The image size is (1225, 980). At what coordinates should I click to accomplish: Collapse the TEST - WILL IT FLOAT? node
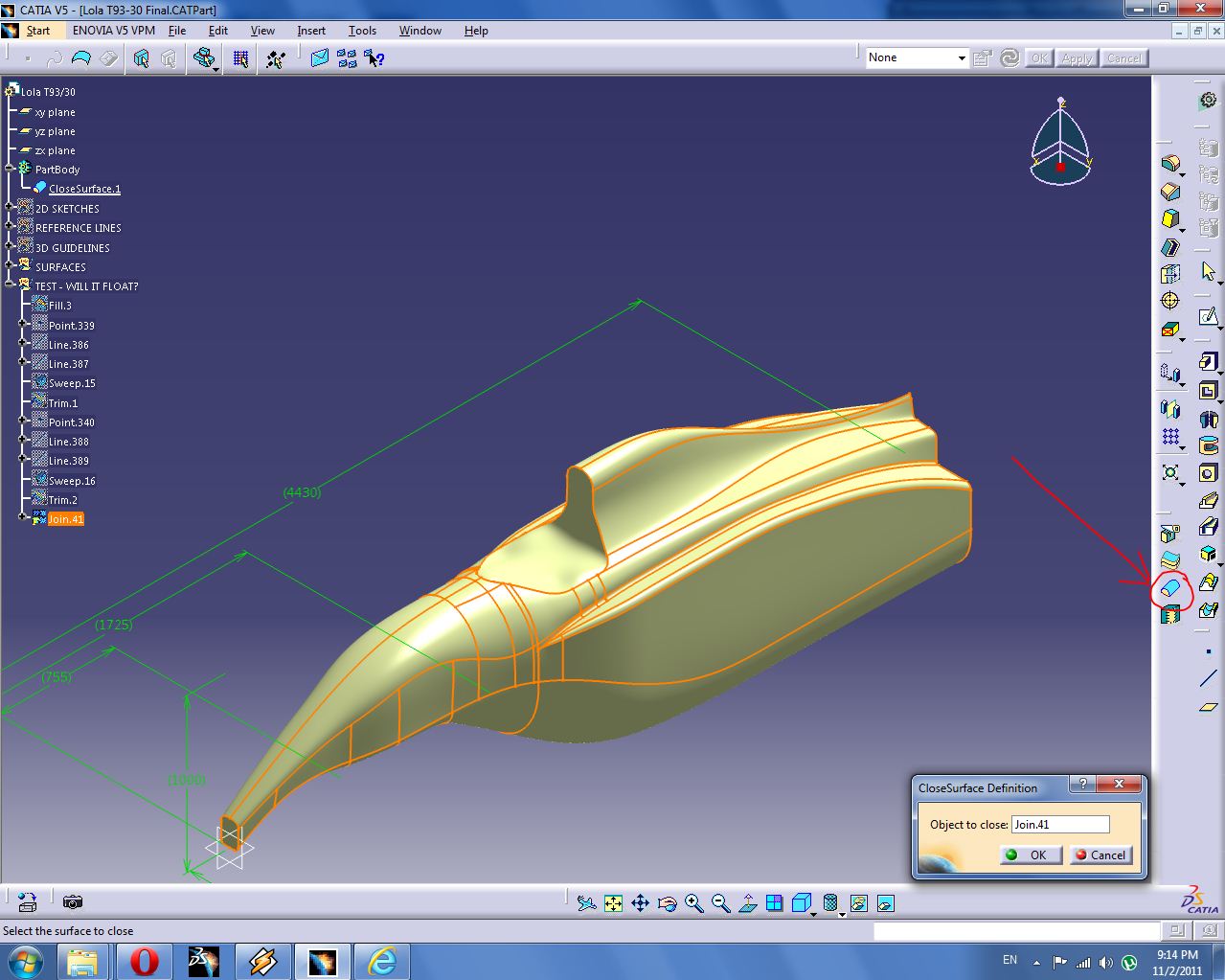coord(10,285)
